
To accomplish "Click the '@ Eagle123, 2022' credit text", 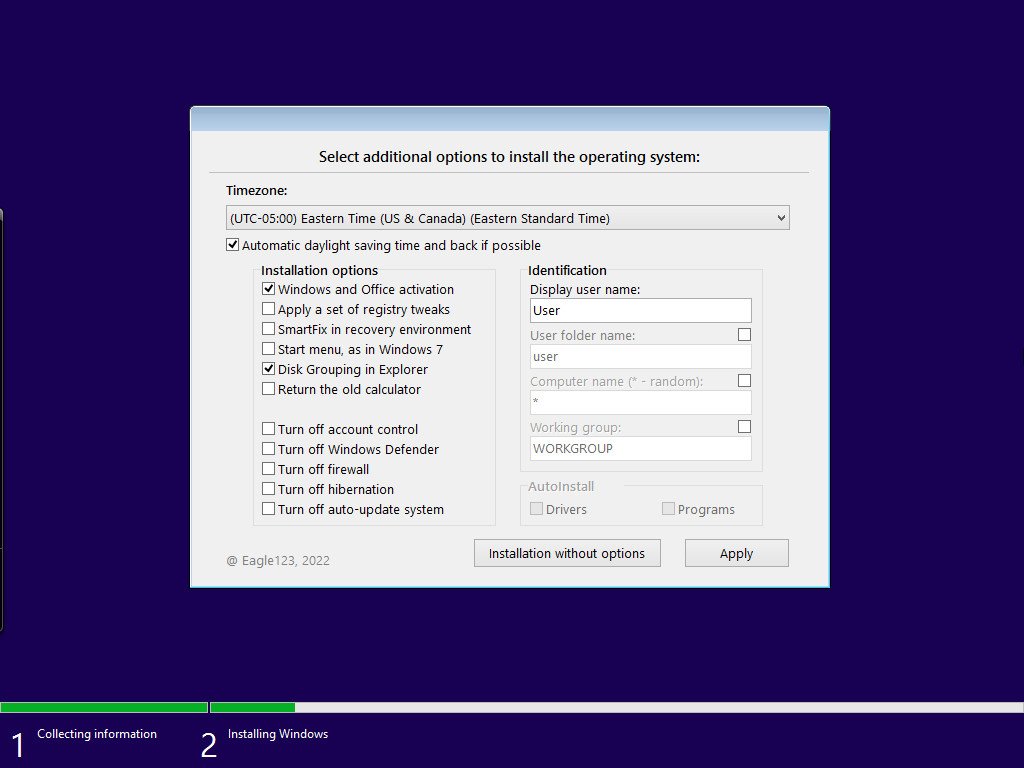I will pos(278,560).
